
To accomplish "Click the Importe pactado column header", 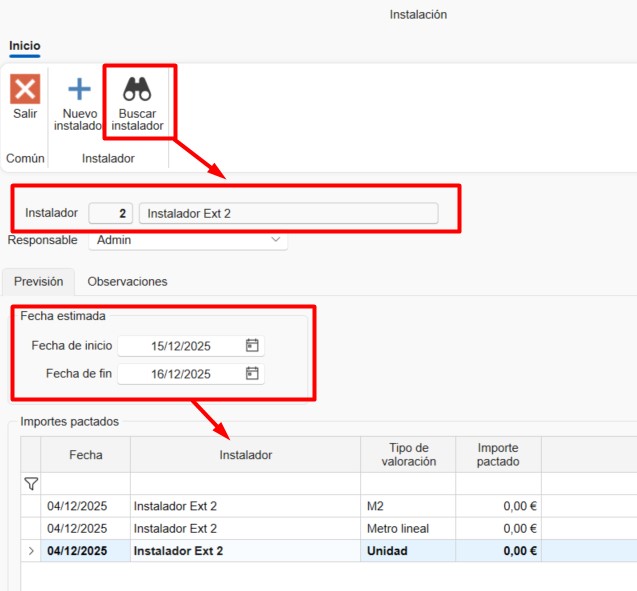I will pyautogui.click(x=498, y=455).
